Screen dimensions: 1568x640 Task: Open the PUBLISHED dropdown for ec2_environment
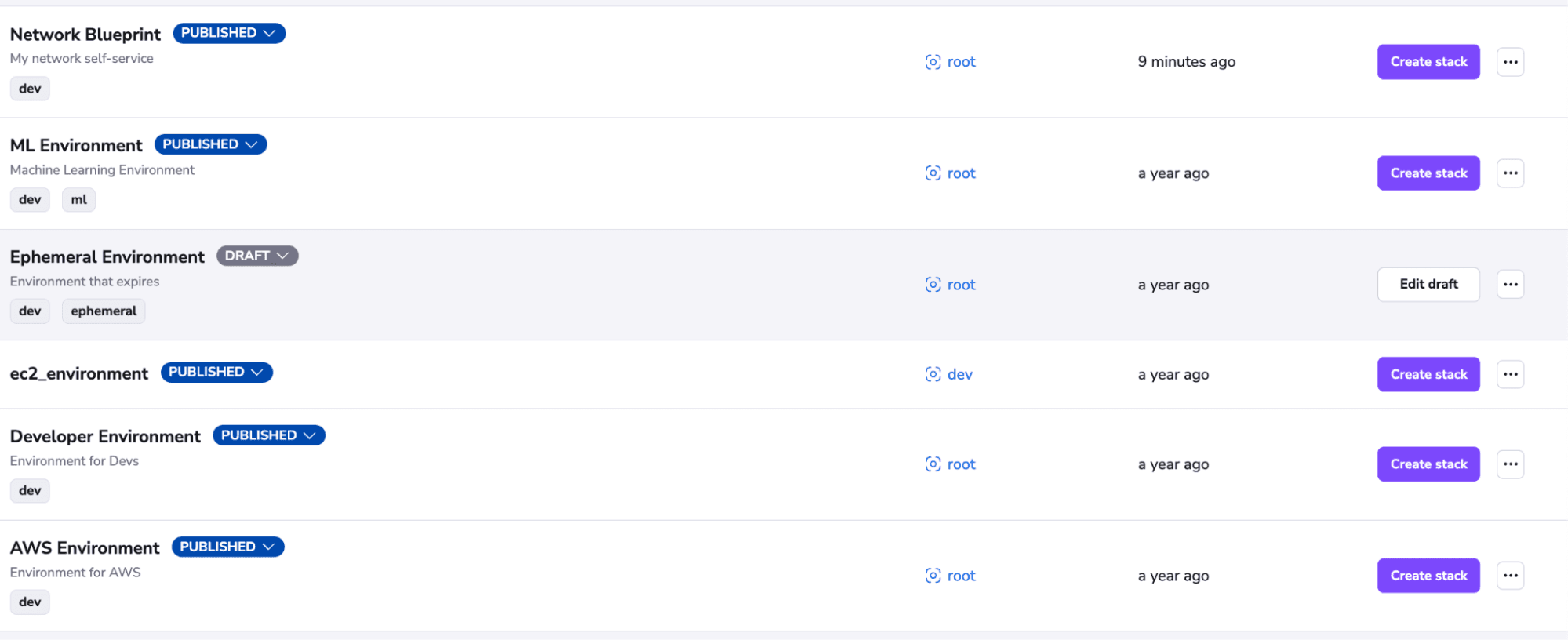(x=216, y=372)
